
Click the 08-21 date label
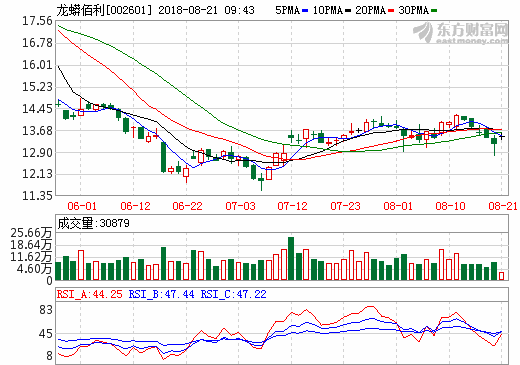click(x=503, y=206)
